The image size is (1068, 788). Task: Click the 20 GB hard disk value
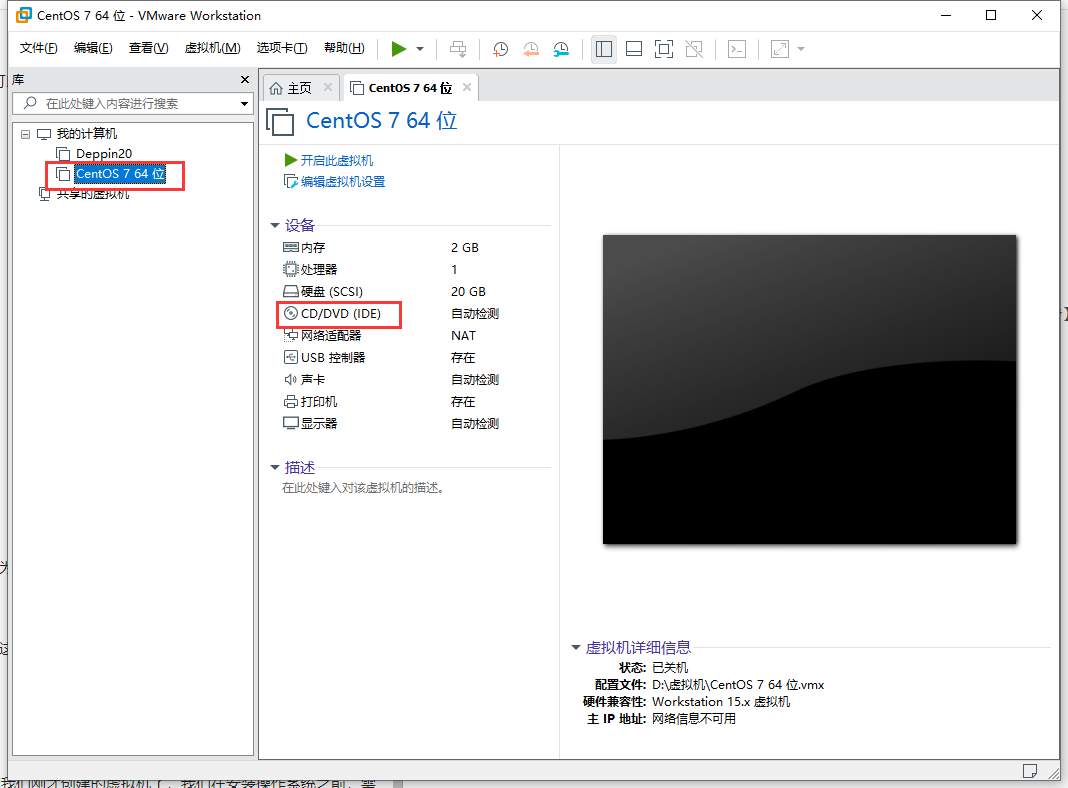coord(468,291)
